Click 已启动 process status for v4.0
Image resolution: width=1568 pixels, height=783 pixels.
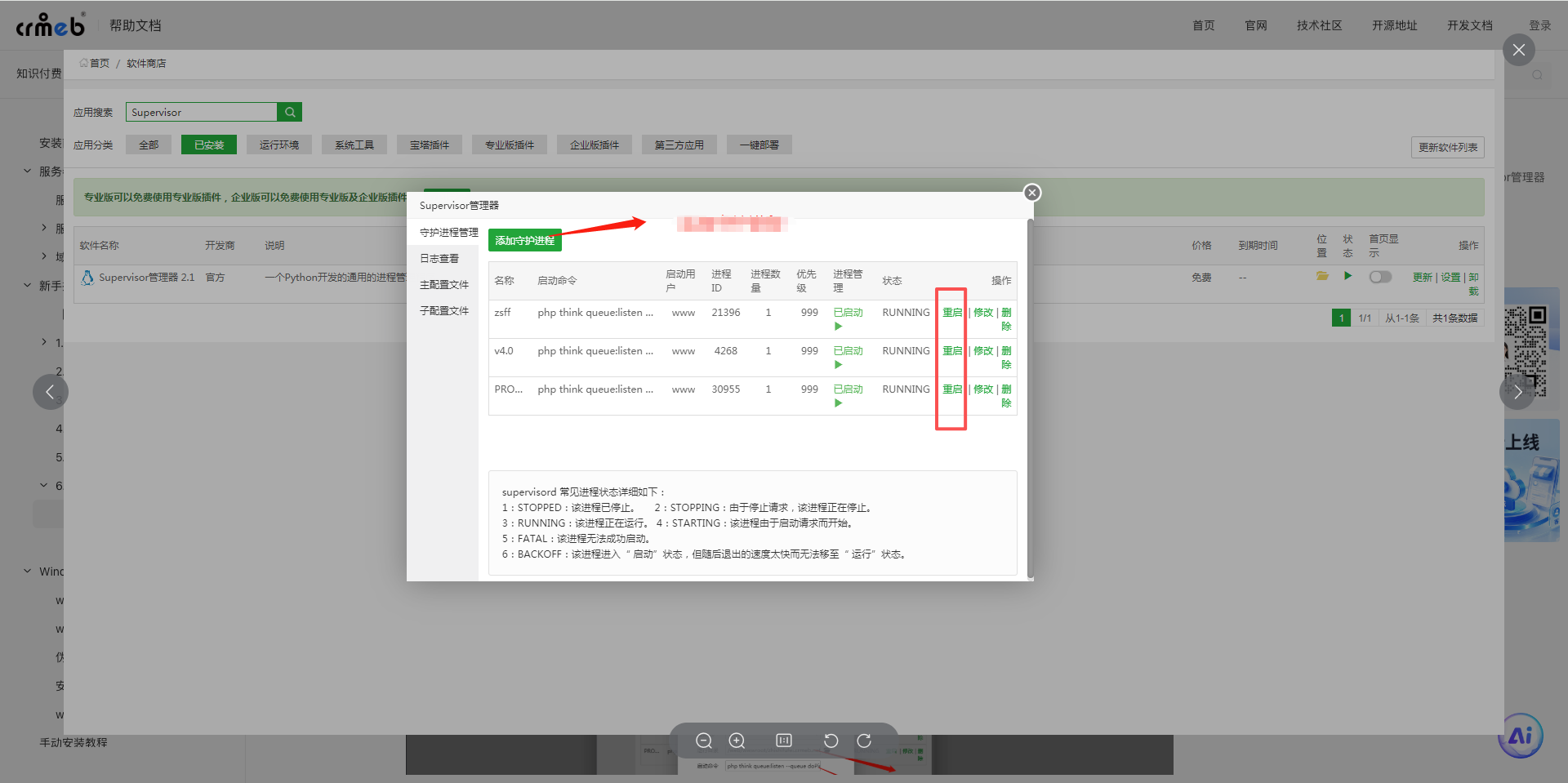pos(848,358)
